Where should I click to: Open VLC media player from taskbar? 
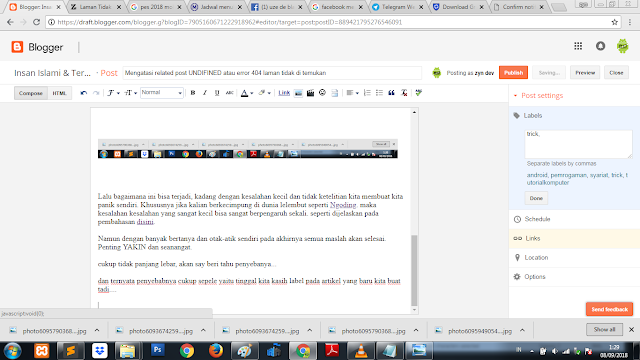coord(361,351)
